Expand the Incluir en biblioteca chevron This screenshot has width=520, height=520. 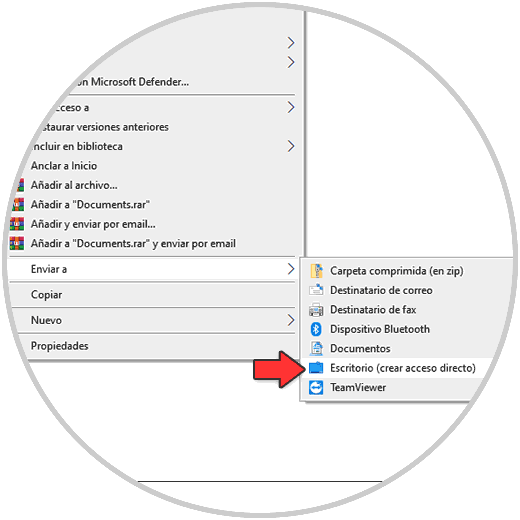[x=291, y=146]
